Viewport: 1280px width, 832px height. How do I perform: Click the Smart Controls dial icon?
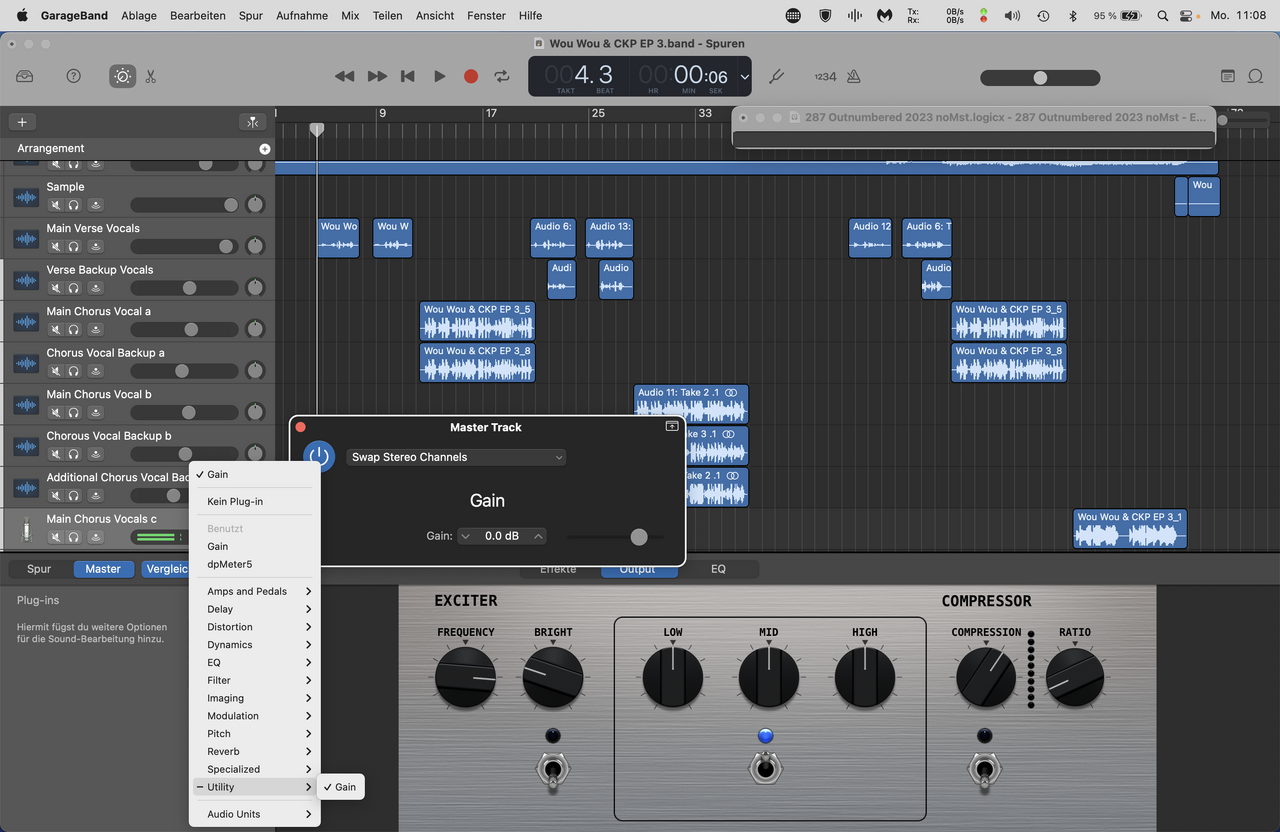(x=122, y=76)
